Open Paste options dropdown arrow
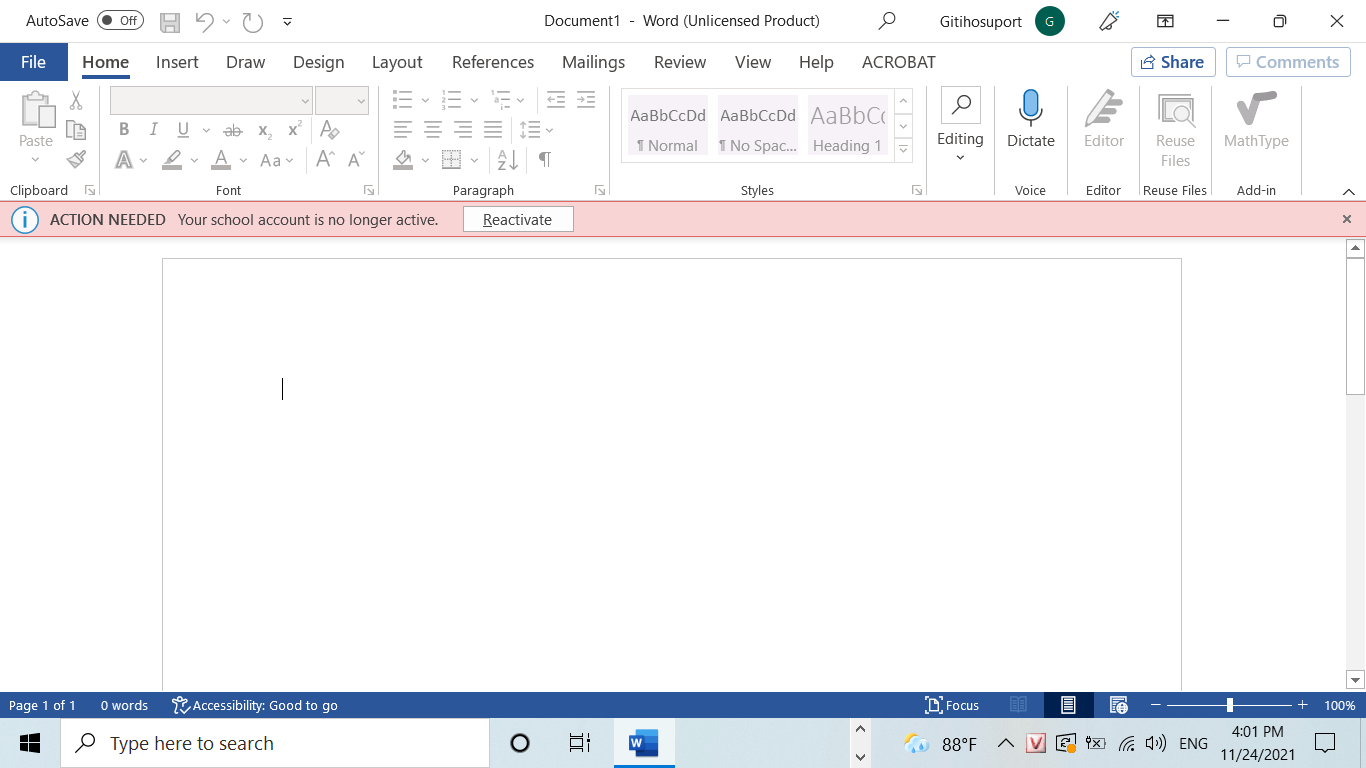Screen dimensions: 1366x768 coord(36,159)
